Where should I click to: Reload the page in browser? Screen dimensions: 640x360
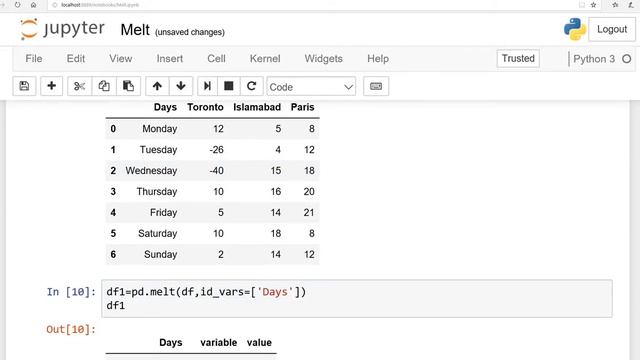point(17,5)
